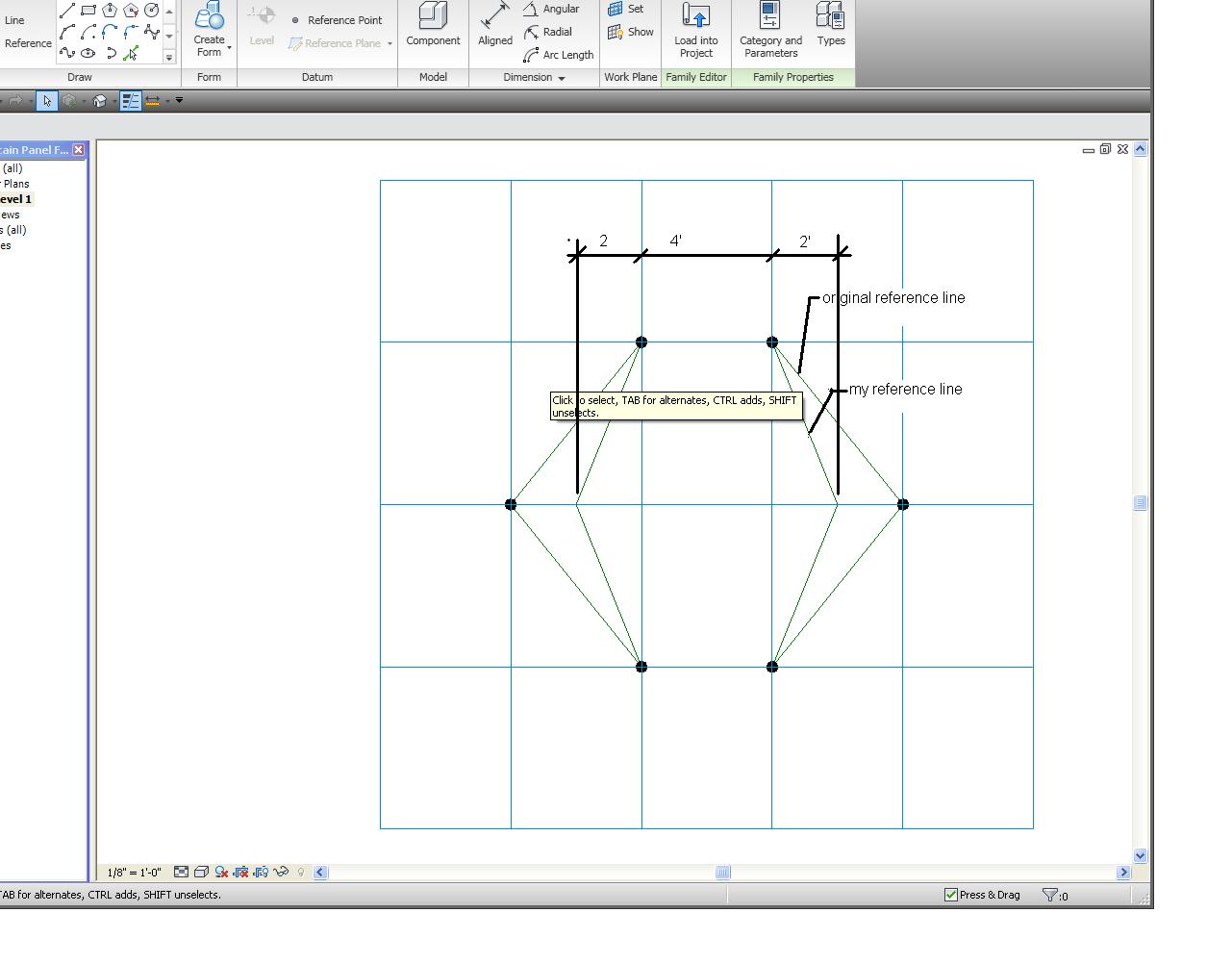This screenshot has height=963, width=1232.
Task: Click the Reference Point tool
Action: (x=337, y=20)
